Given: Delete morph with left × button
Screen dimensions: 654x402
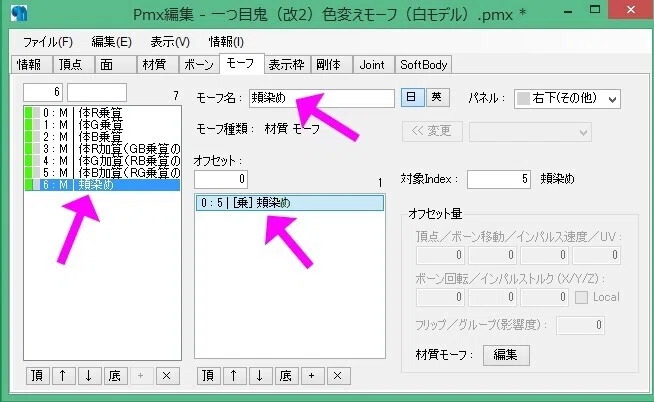Looking at the screenshot, I should [167, 376].
